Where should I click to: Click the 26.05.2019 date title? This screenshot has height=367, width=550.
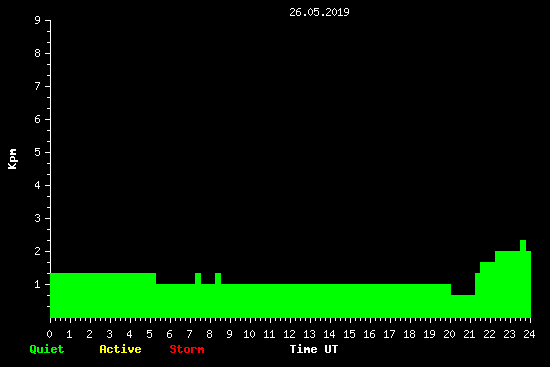coord(319,12)
